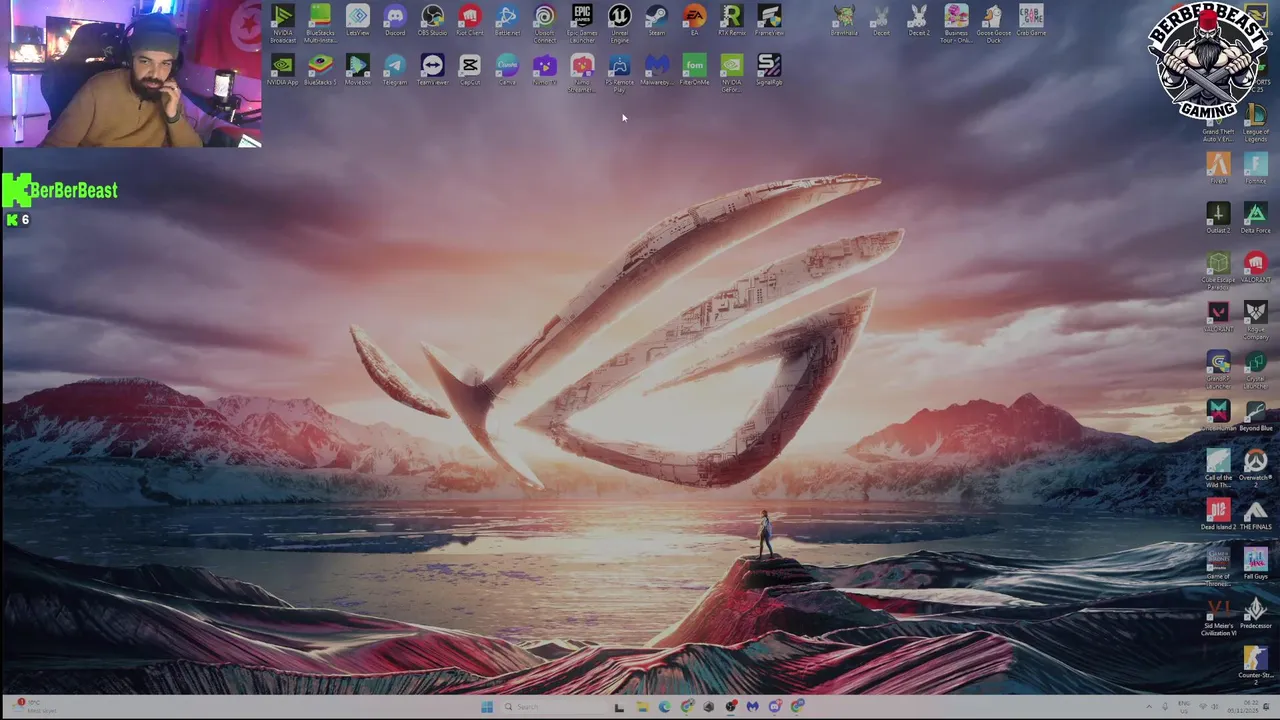Screen dimensions: 1280x720
Task: Open the Call of the Wild icon
Action: (1218, 468)
